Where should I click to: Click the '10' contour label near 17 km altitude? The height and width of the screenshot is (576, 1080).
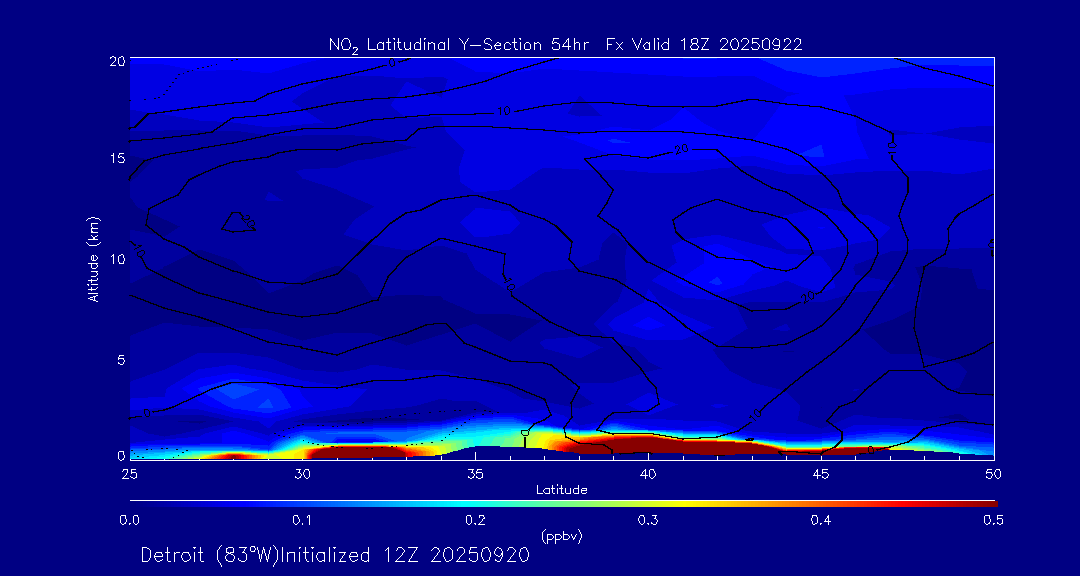point(503,111)
